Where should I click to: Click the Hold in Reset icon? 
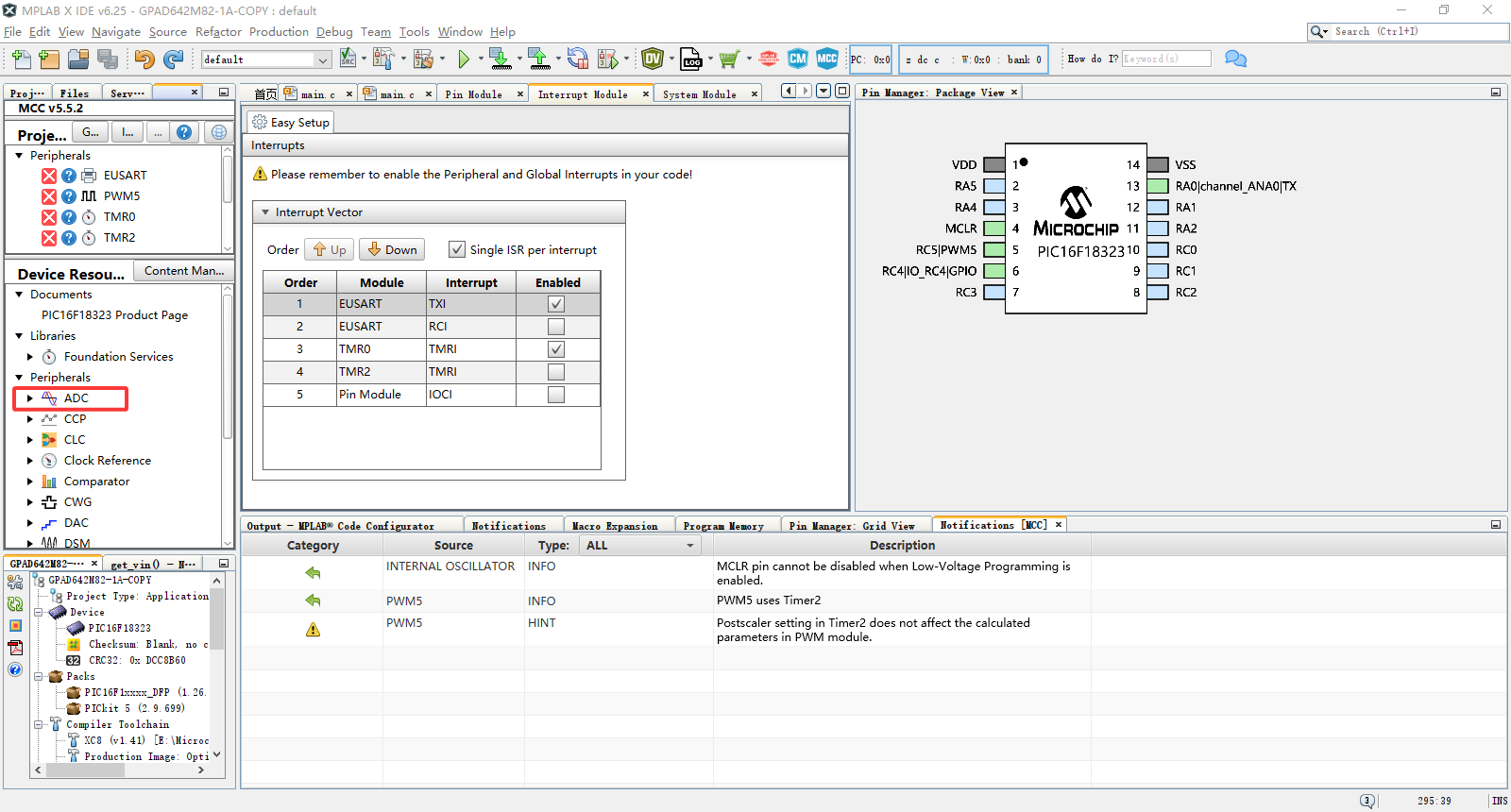(x=578, y=59)
